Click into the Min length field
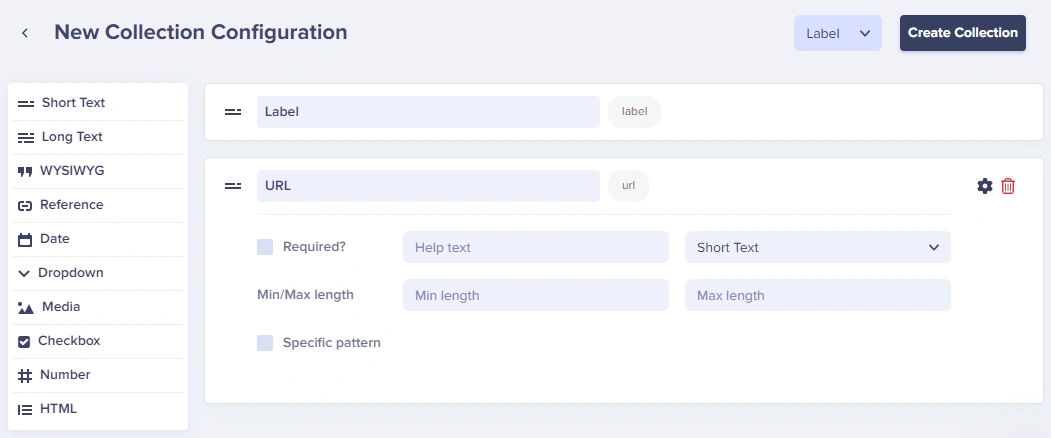This screenshot has width=1051, height=438. pyautogui.click(x=535, y=295)
